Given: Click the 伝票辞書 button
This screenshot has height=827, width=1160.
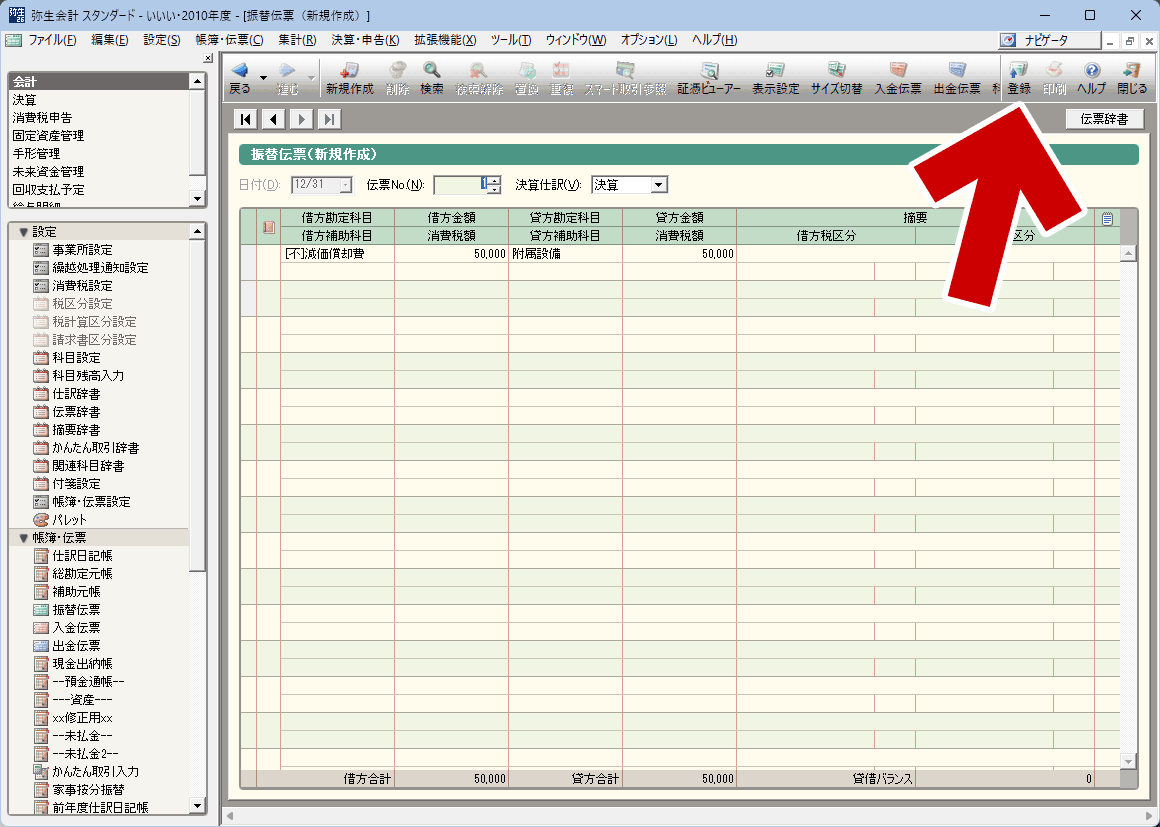Looking at the screenshot, I should [x=1104, y=120].
